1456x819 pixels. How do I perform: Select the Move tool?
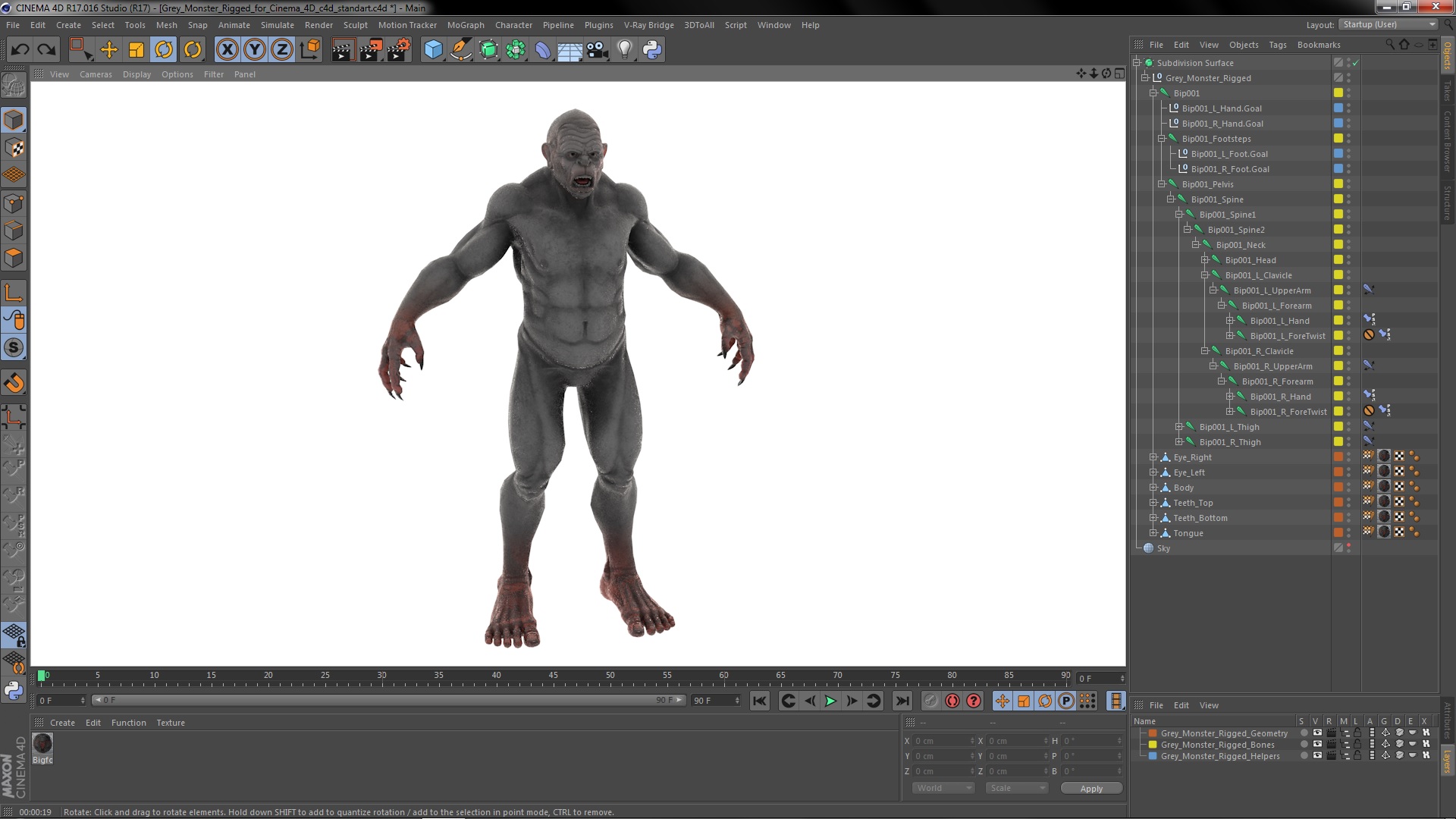click(x=109, y=50)
